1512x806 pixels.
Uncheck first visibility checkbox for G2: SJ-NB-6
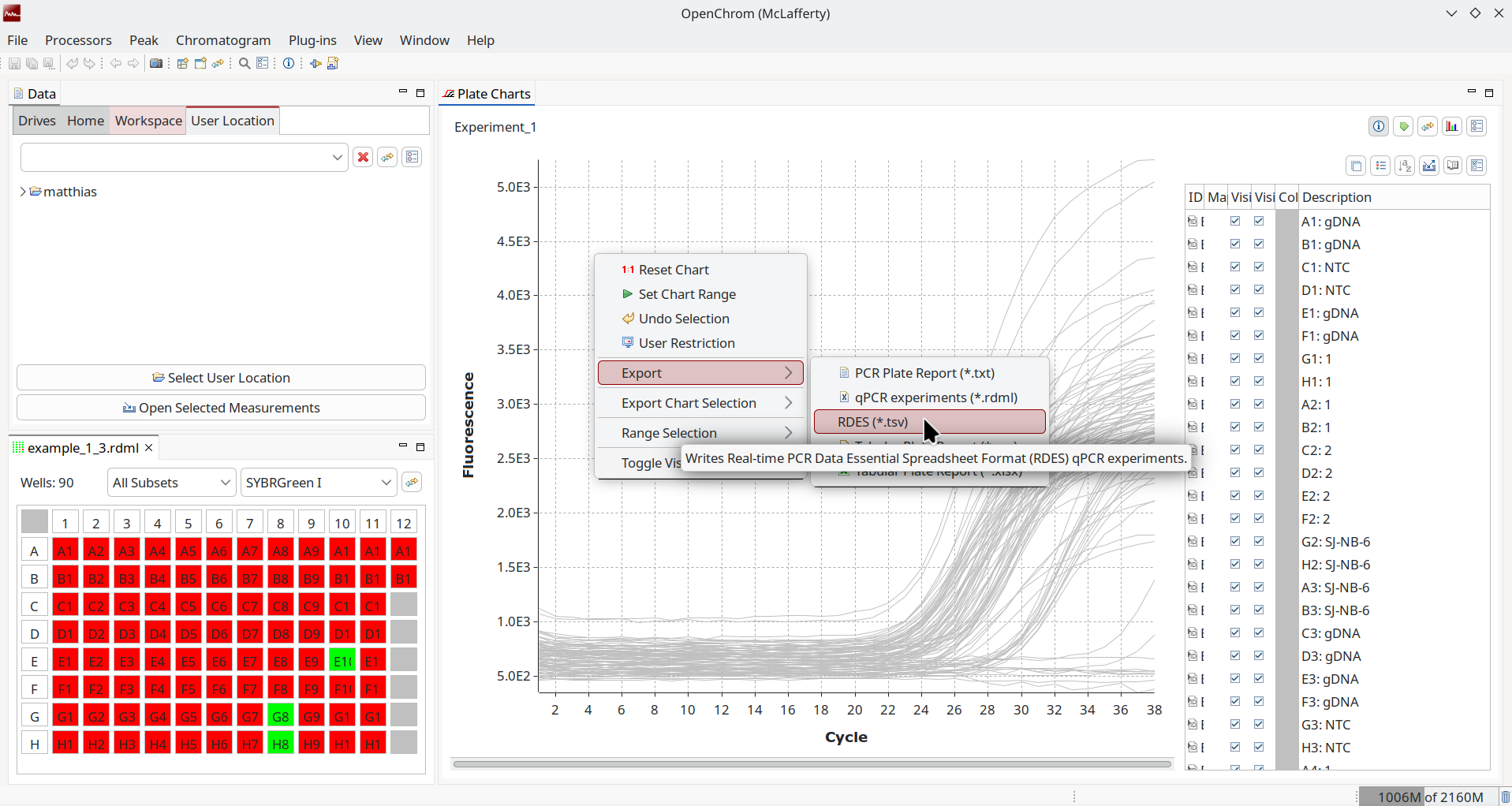click(x=1235, y=542)
